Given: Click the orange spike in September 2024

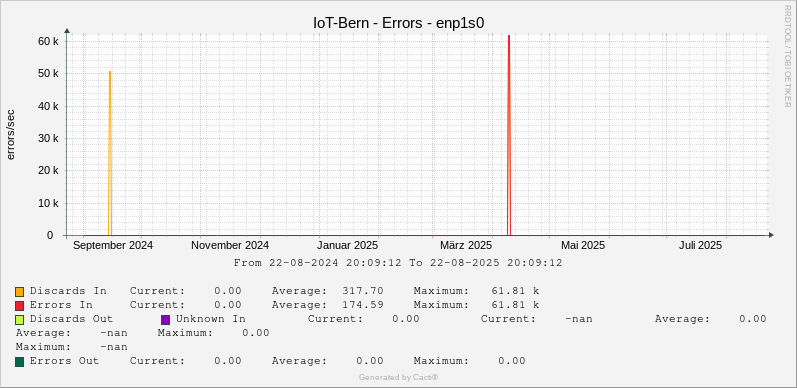Looking at the screenshot, I should coord(110,153).
